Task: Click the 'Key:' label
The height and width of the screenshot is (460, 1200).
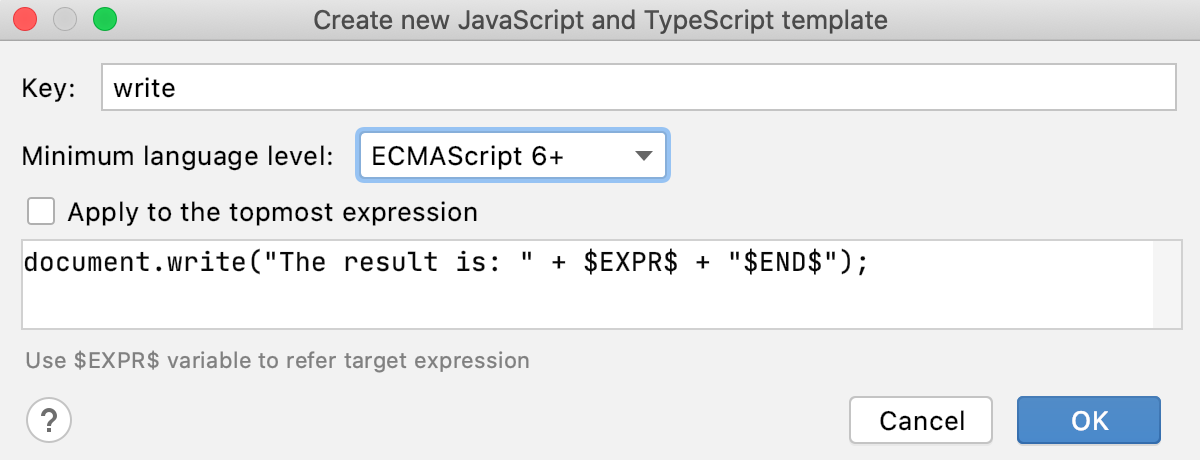Action: pyautogui.click(x=49, y=88)
